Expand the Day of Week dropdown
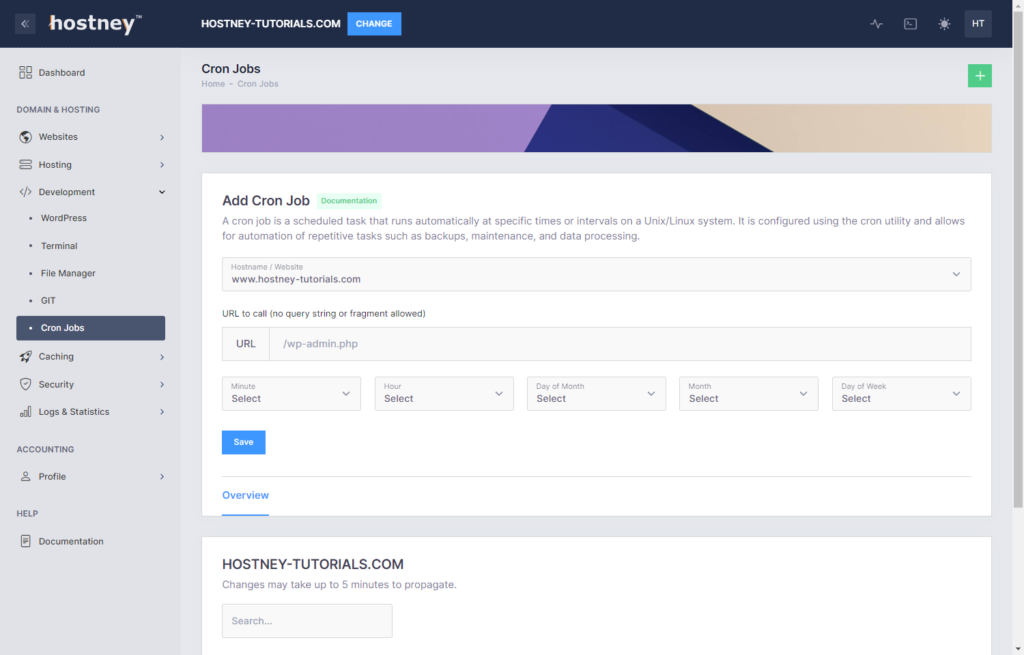This screenshot has width=1024, height=655. click(900, 393)
